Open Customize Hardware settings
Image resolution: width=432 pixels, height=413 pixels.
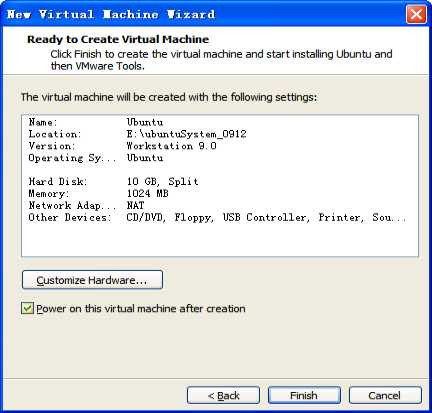click(92, 280)
